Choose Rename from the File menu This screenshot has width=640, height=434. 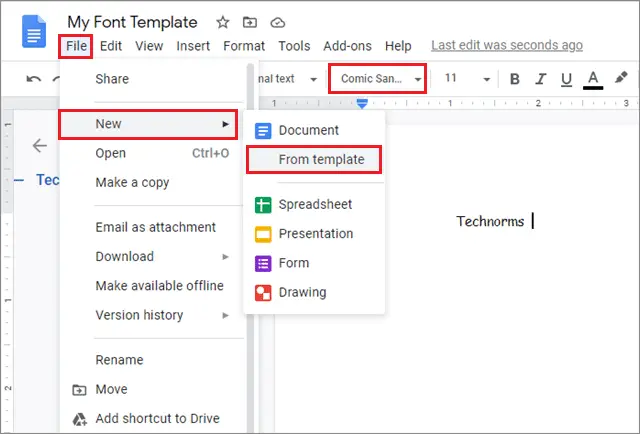[152, 360]
